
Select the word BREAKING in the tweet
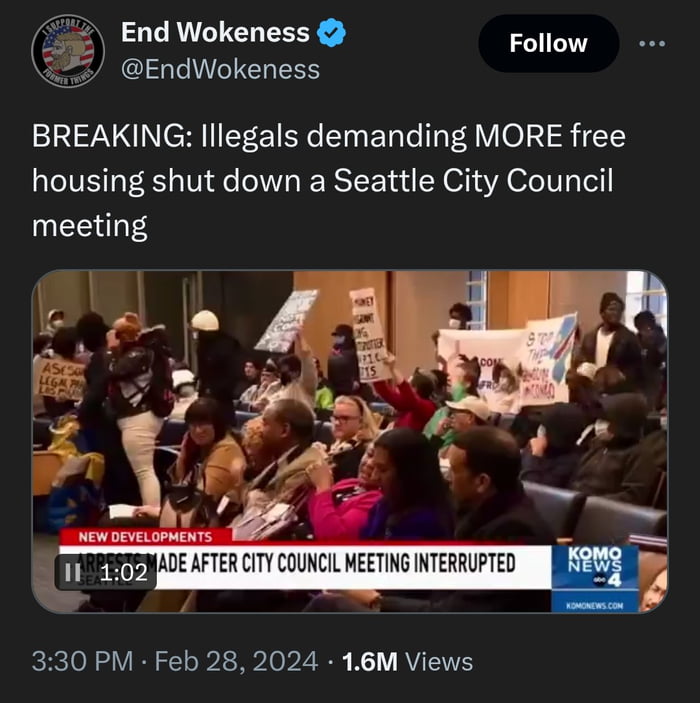coord(107,135)
